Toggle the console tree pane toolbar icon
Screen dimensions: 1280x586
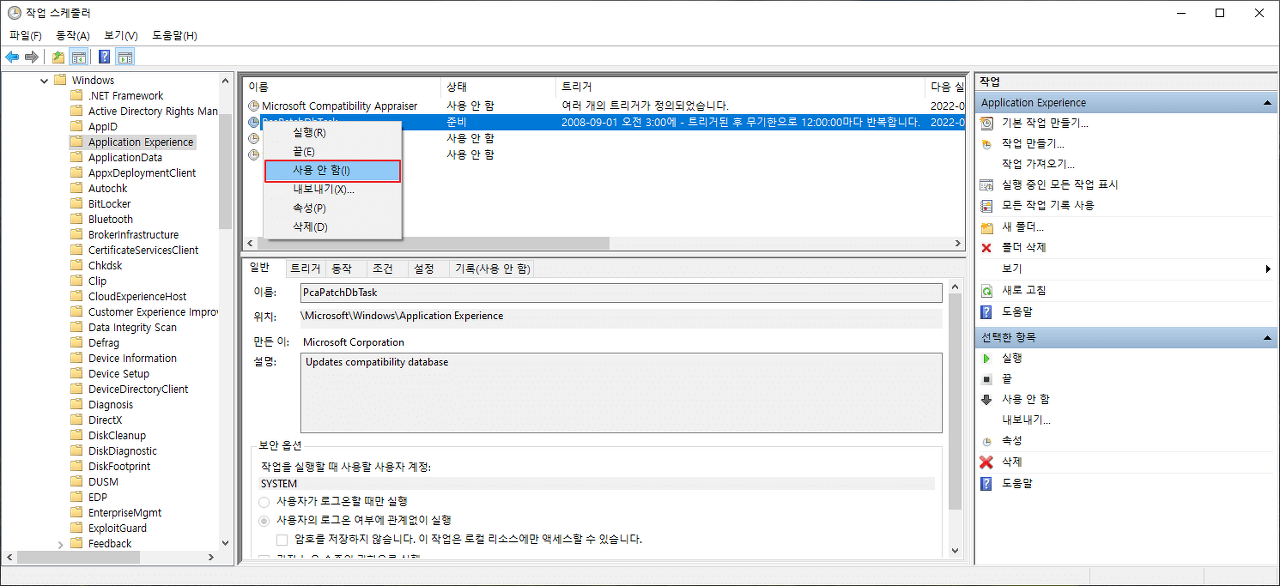tap(78, 57)
